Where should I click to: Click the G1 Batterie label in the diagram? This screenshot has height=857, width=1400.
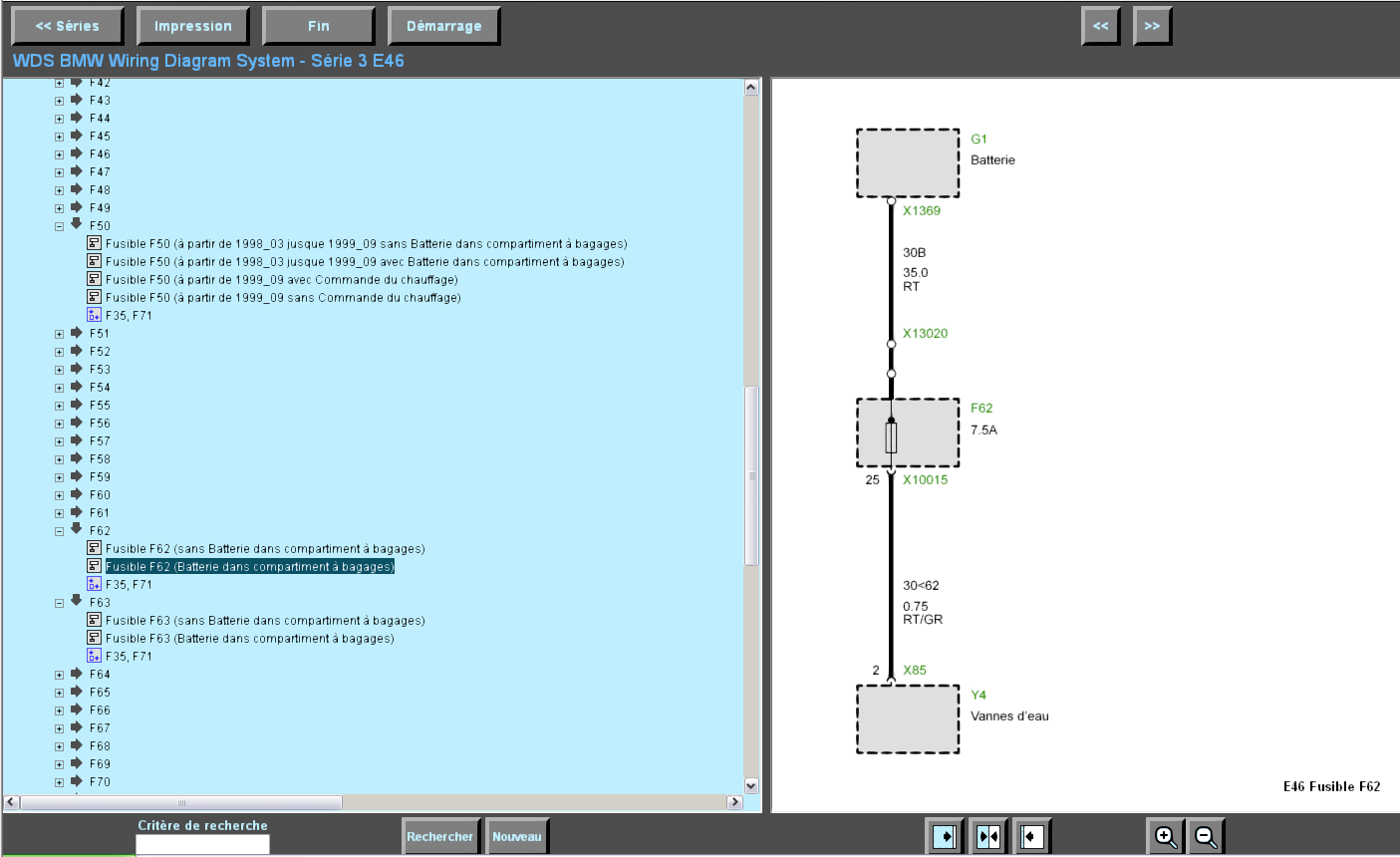tap(993, 149)
